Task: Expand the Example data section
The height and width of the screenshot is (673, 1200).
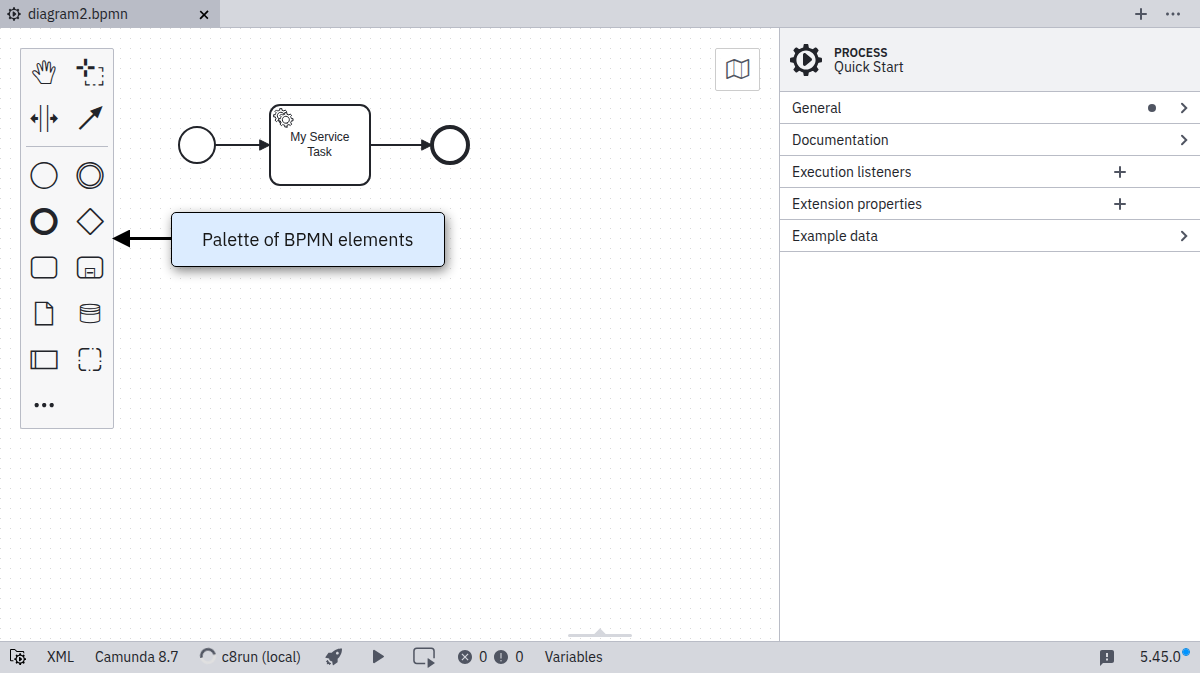Action: point(989,236)
